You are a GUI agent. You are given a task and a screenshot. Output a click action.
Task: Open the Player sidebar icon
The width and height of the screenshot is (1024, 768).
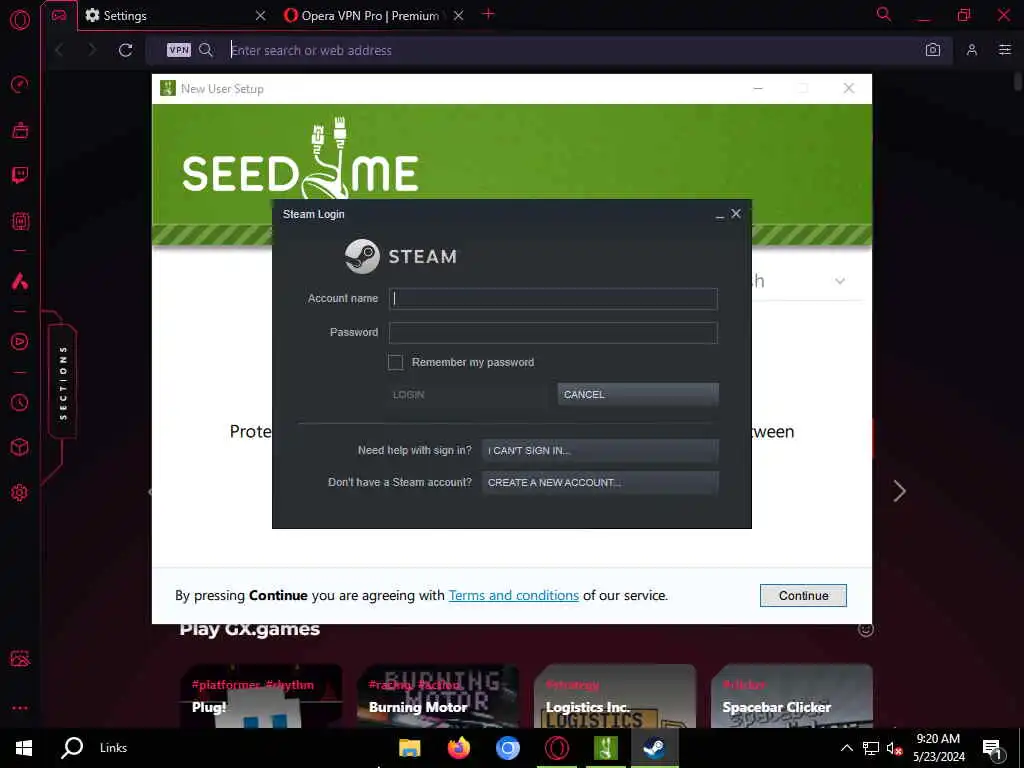(x=20, y=342)
